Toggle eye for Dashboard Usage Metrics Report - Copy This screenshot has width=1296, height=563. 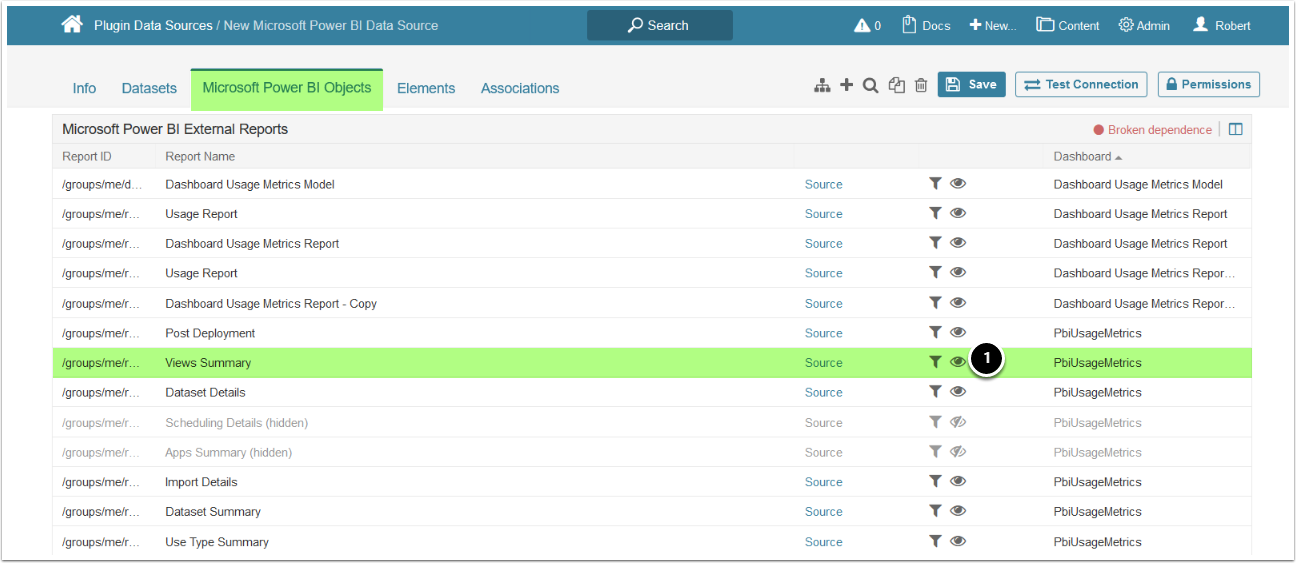tap(958, 302)
